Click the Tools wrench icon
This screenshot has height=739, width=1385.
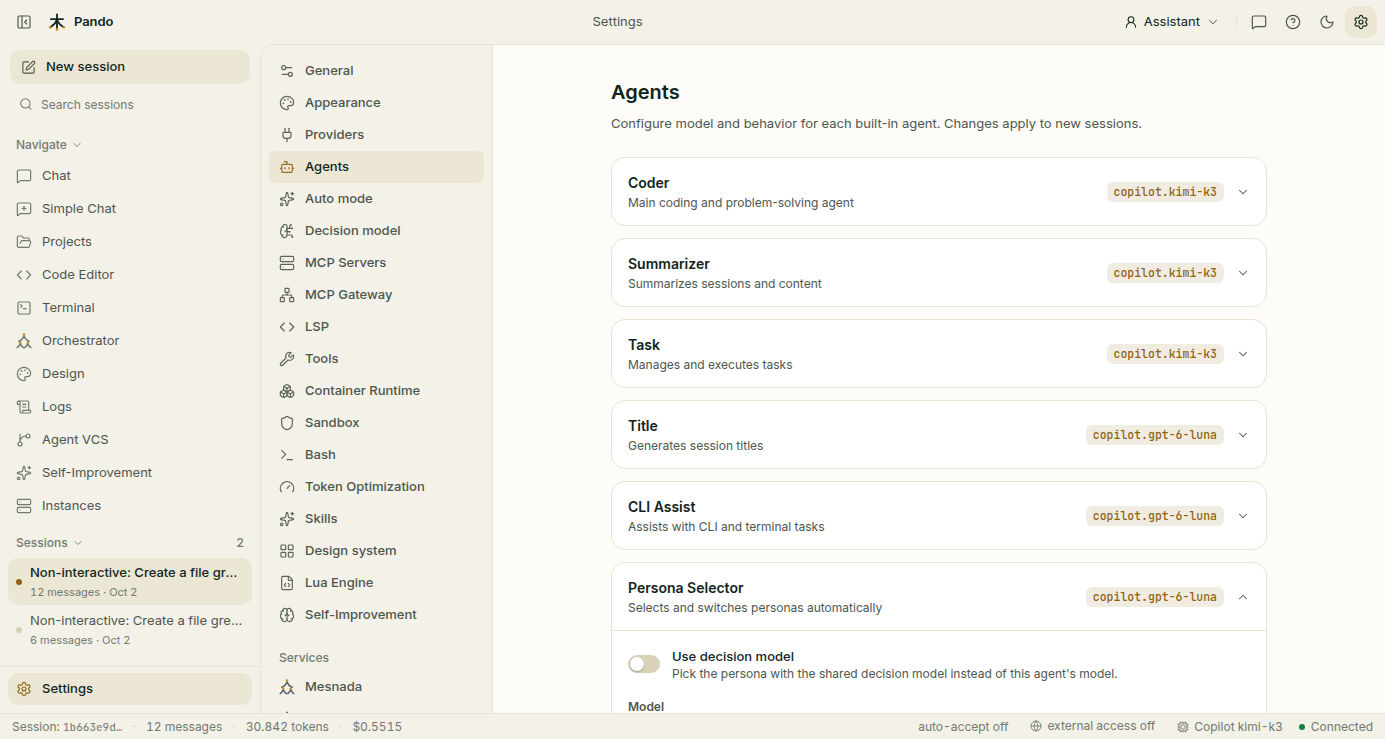coord(287,359)
